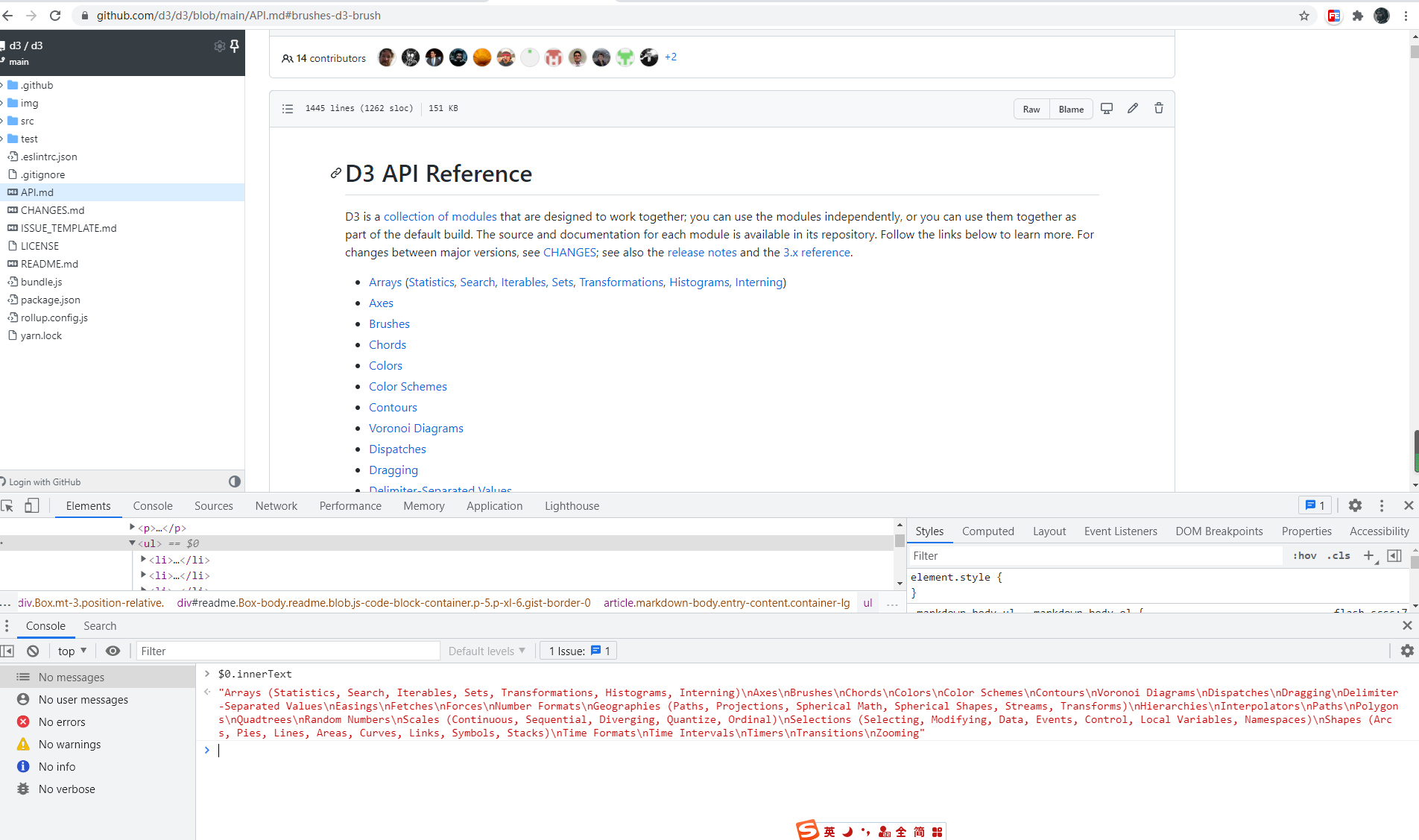The height and width of the screenshot is (840, 1419).
Task: Bookmark this page with the star icon
Action: pyautogui.click(x=1304, y=16)
